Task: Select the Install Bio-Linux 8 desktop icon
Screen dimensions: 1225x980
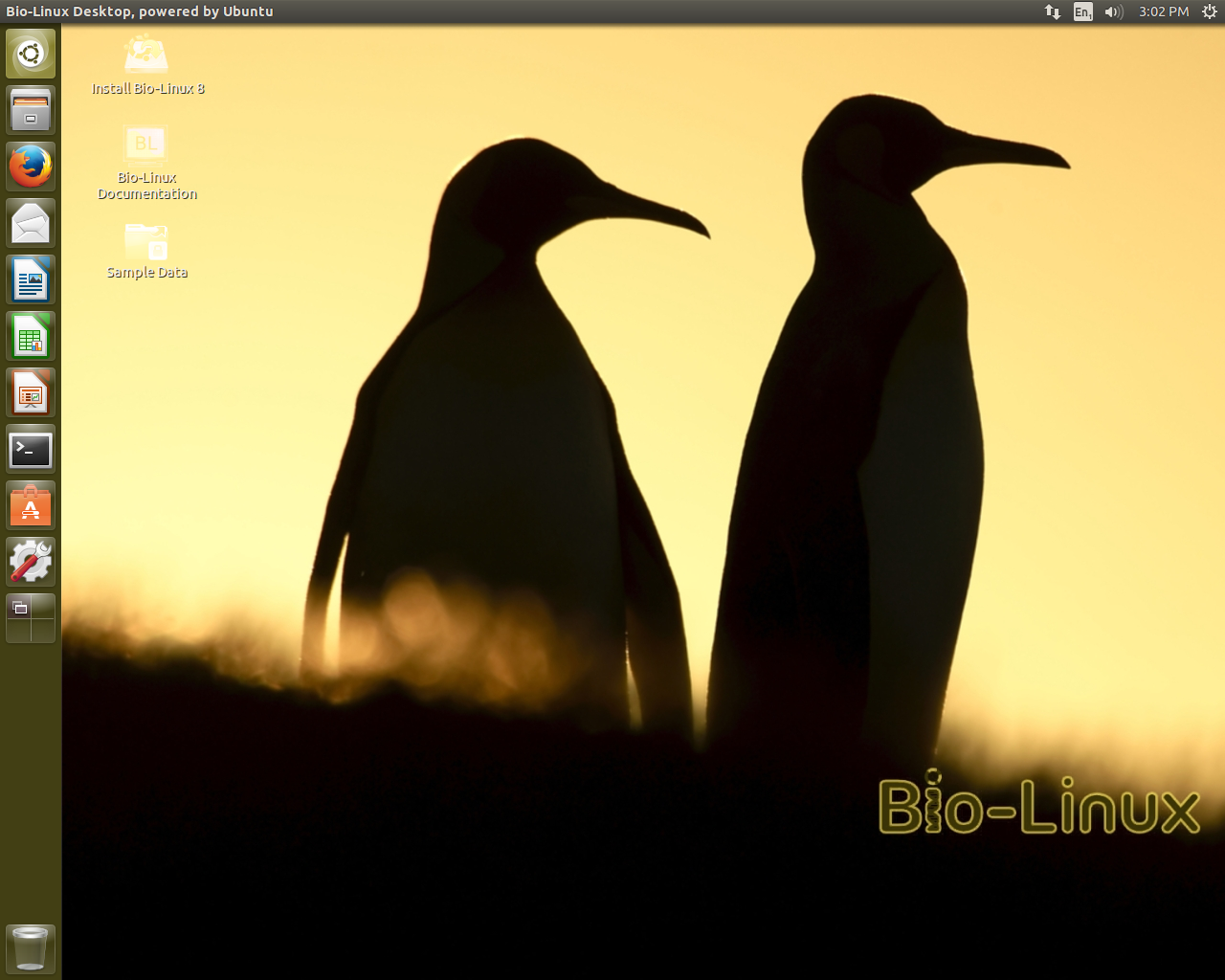Action: click(146, 56)
